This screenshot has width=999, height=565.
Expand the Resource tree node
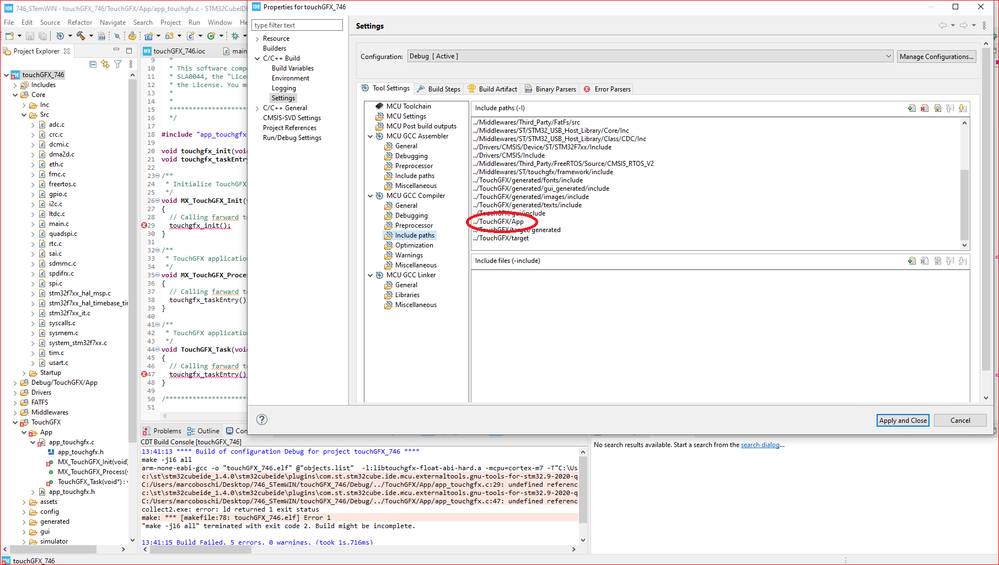click(x=257, y=39)
